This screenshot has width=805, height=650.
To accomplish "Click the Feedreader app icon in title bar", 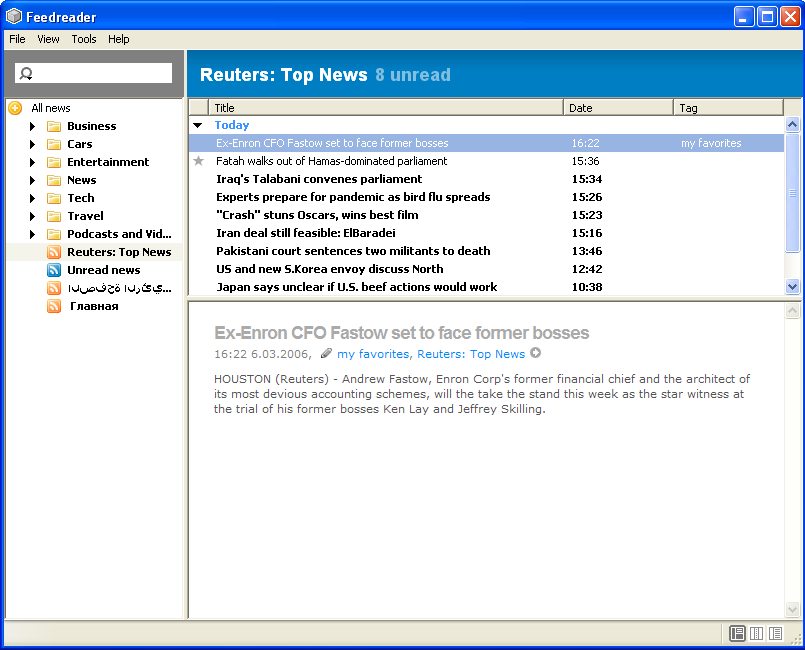I will click(13, 16).
